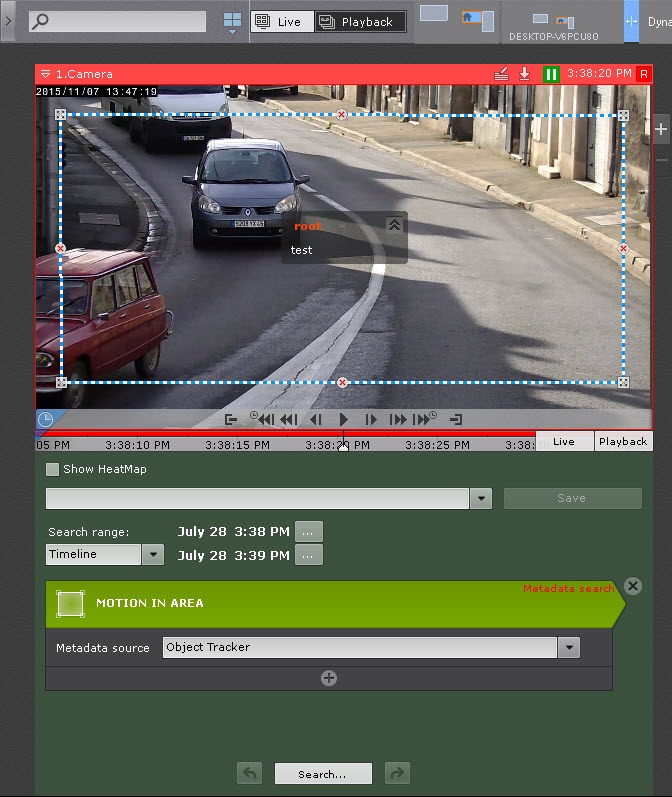Enable the Show HeatMap checkbox
The image size is (672, 797).
coord(53,470)
